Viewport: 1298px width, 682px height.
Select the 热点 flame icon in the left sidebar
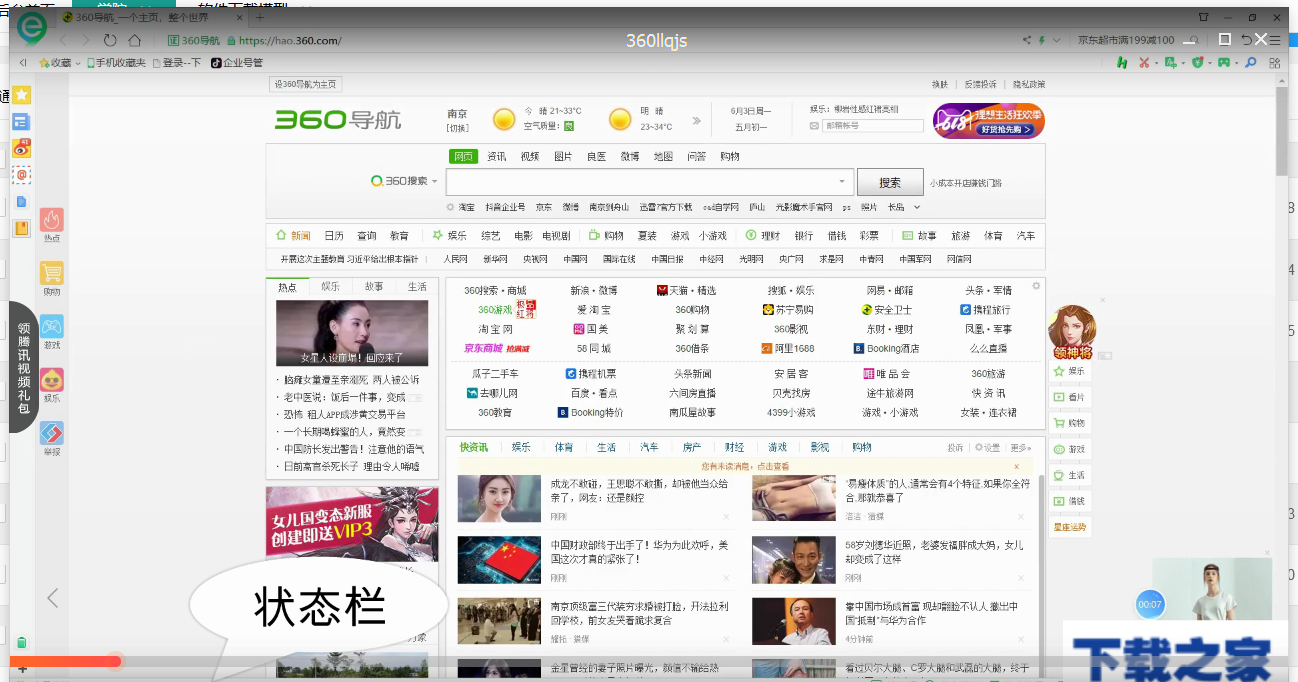click(x=52, y=222)
